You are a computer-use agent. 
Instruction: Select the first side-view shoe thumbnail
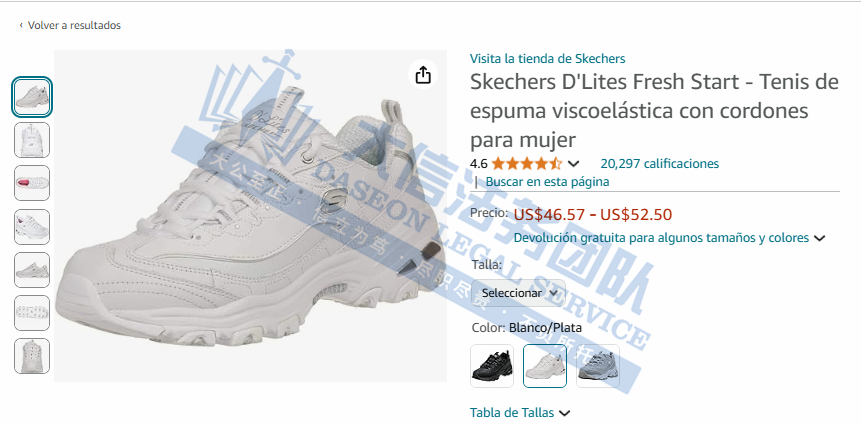(x=32, y=97)
